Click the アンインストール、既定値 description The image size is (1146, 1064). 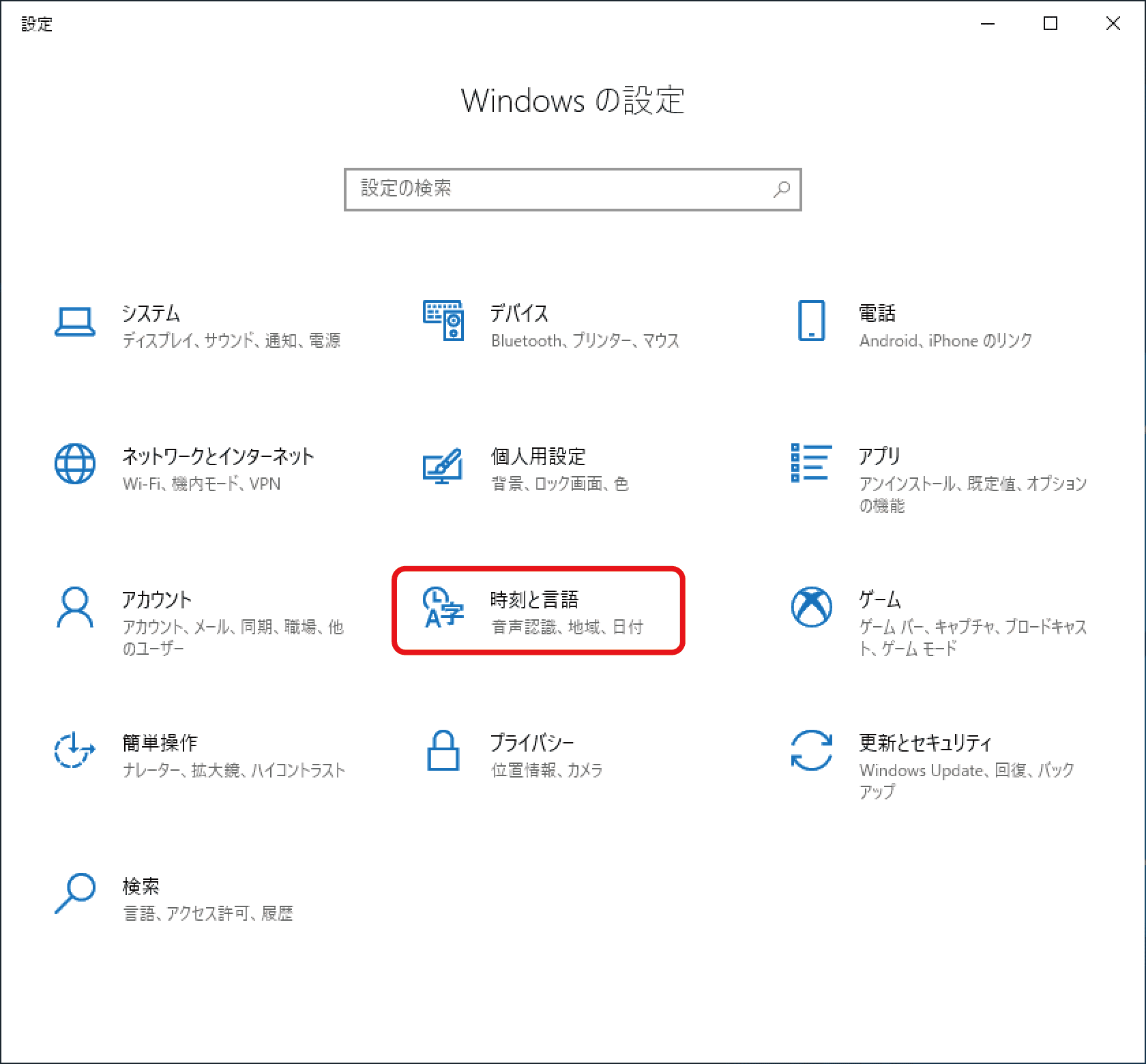tap(973, 494)
